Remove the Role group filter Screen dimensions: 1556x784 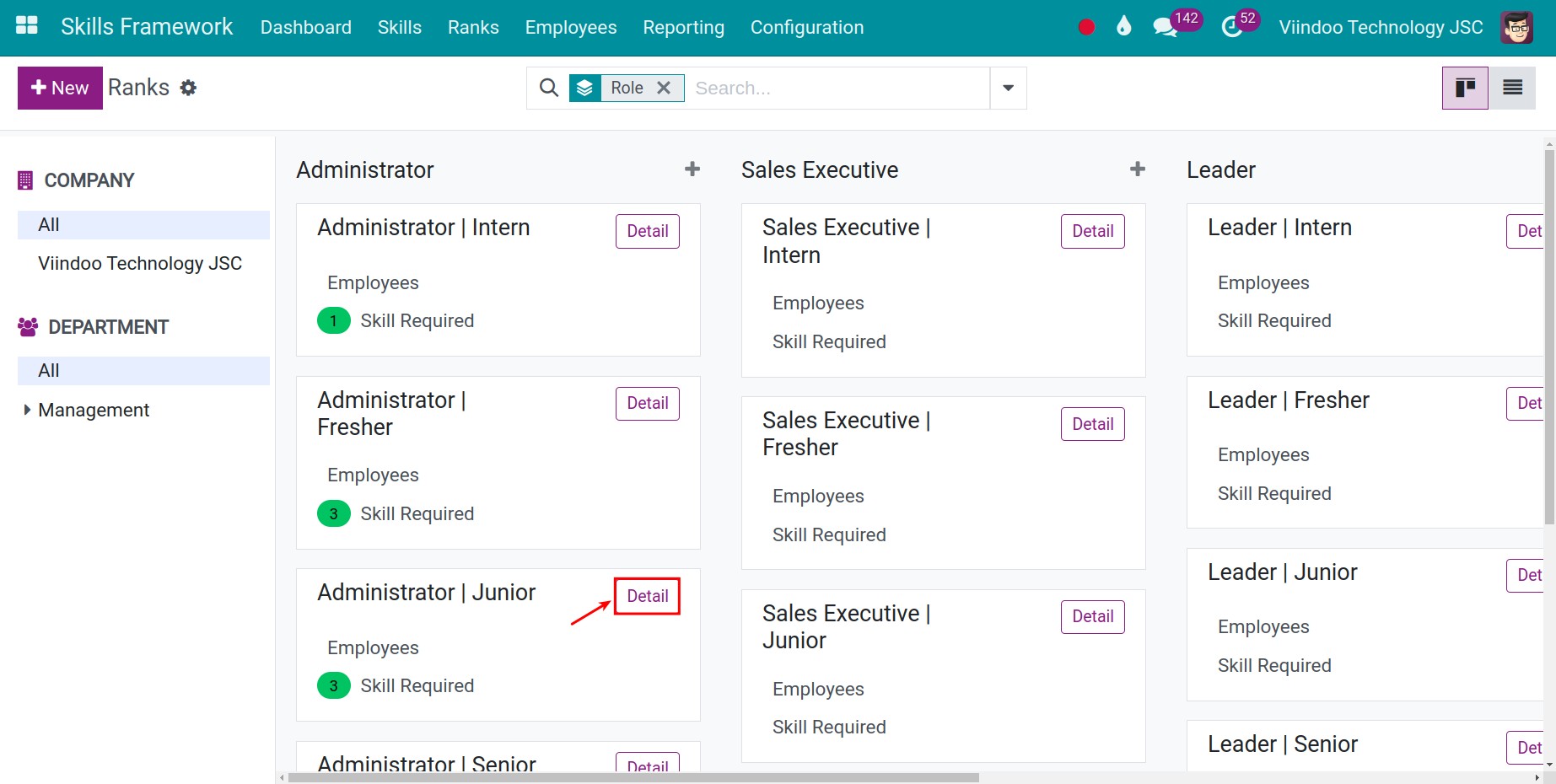point(664,88)
